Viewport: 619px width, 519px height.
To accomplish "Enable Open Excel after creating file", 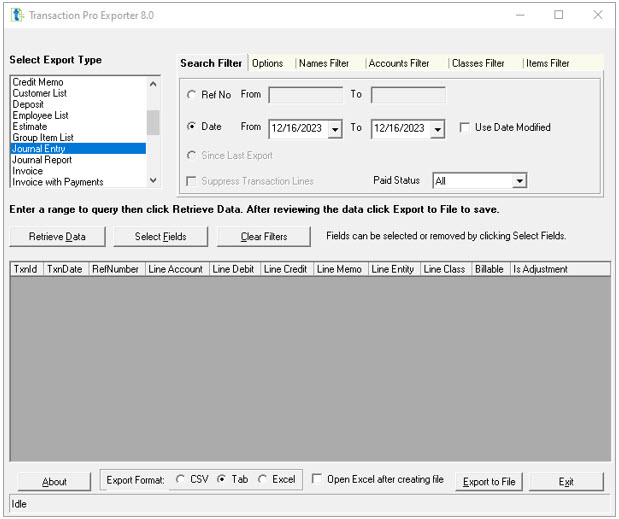I will (317, 479).
